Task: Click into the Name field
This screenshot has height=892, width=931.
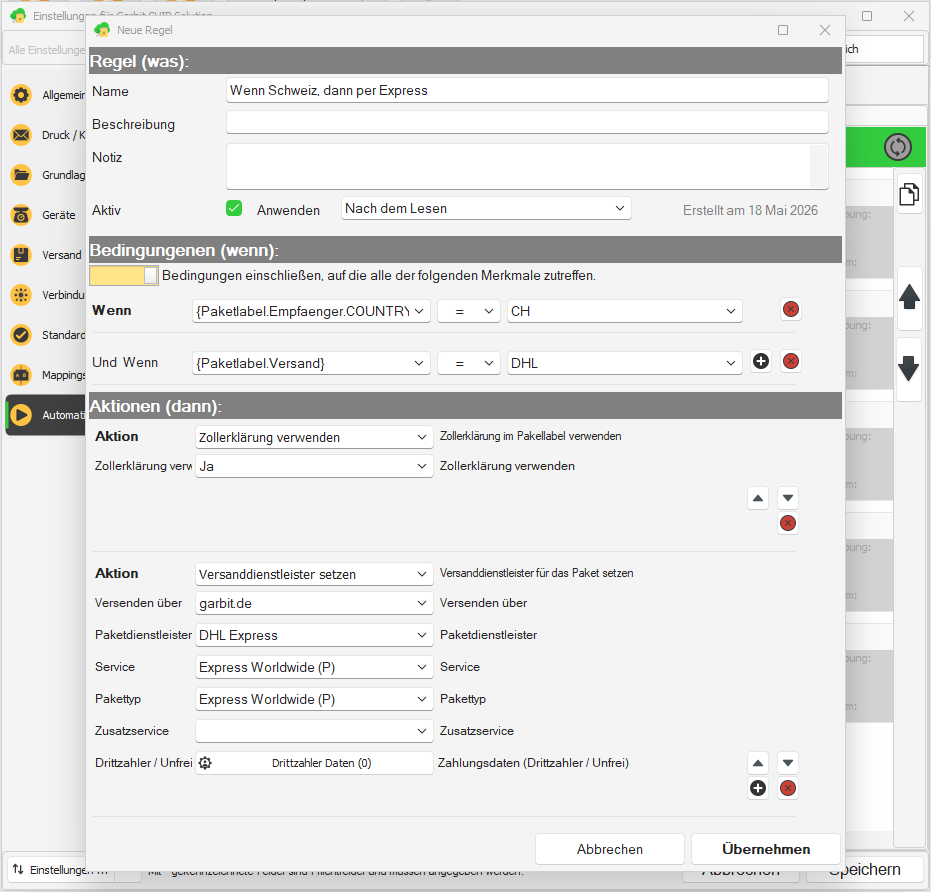Action: coord(527,90)
